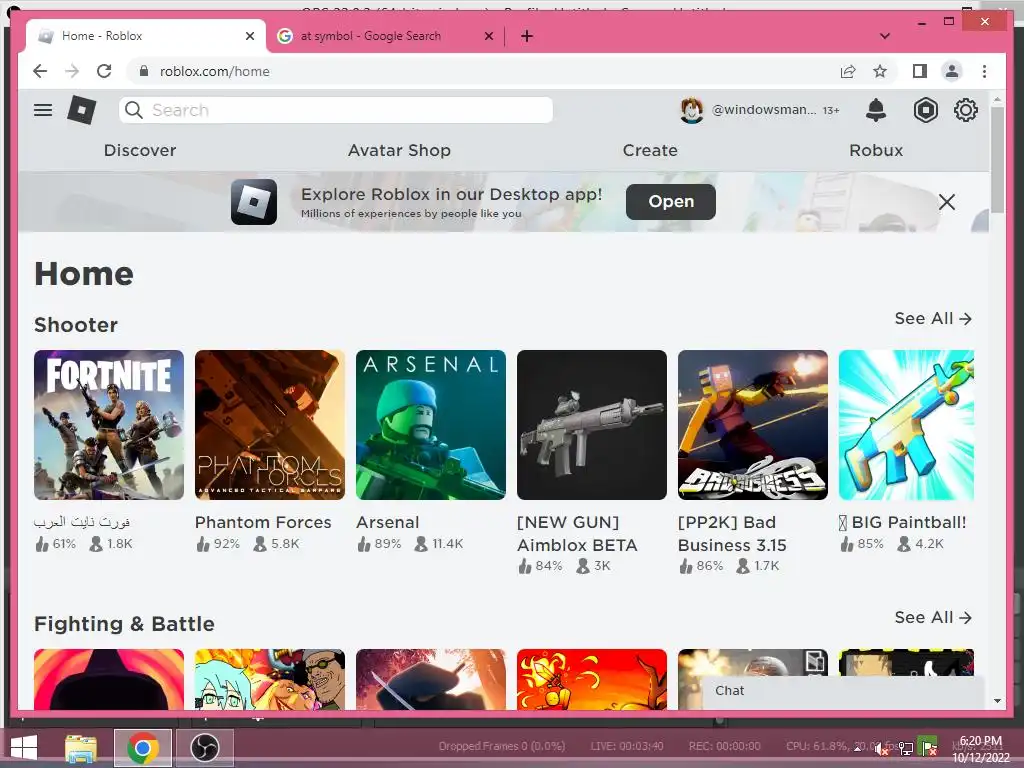
Task: Click the windowsman avatar picture
Action: coord(692,110)
